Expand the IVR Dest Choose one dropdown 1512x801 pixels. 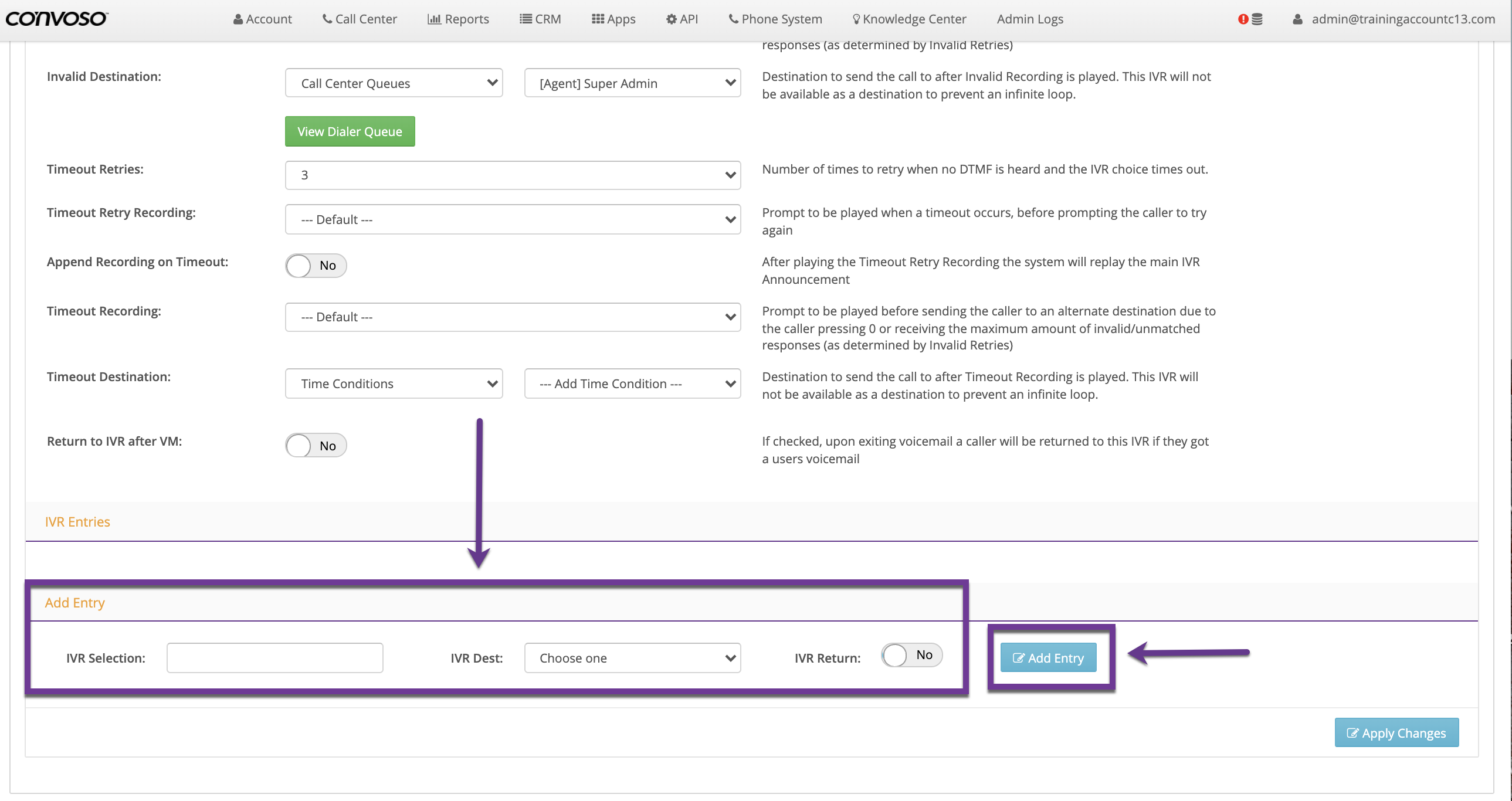pos(632,658)
